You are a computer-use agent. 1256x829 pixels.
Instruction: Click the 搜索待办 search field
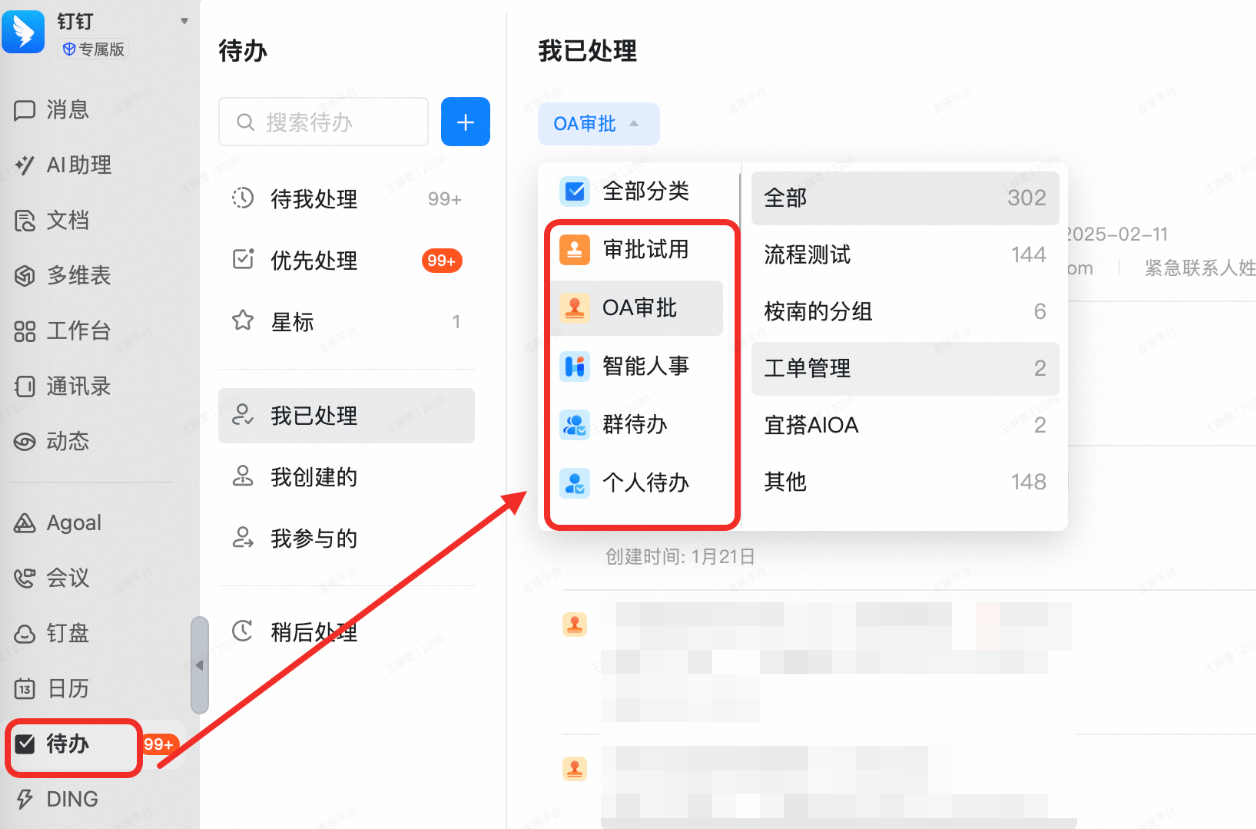323,122
